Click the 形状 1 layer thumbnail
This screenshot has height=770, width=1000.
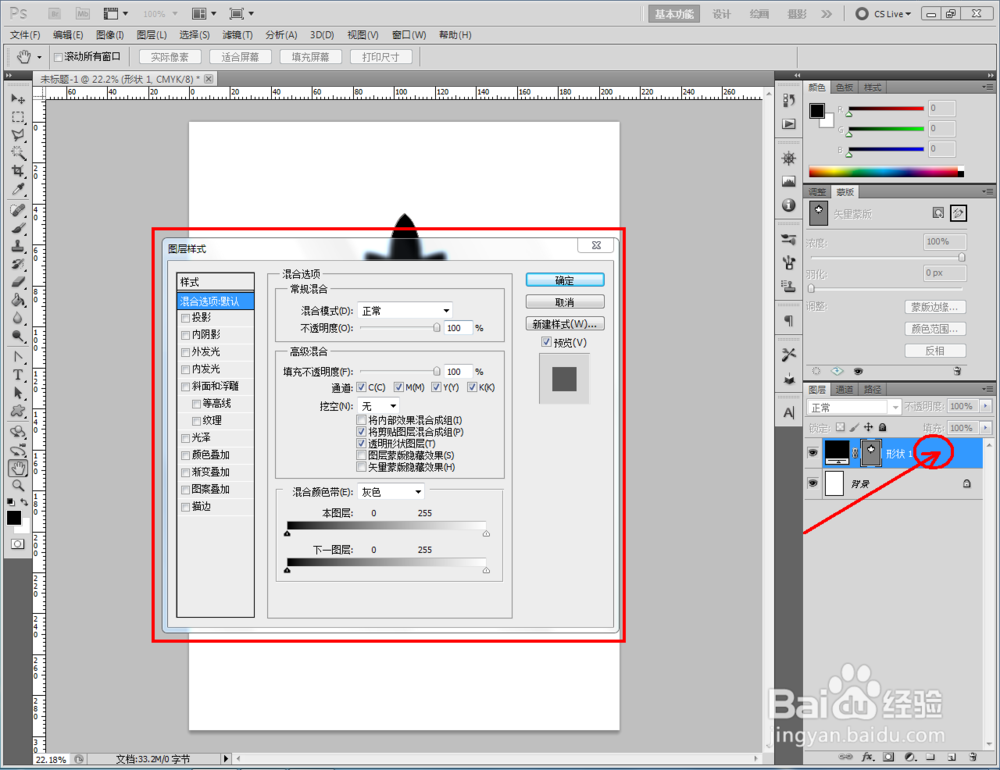point(837,452)
